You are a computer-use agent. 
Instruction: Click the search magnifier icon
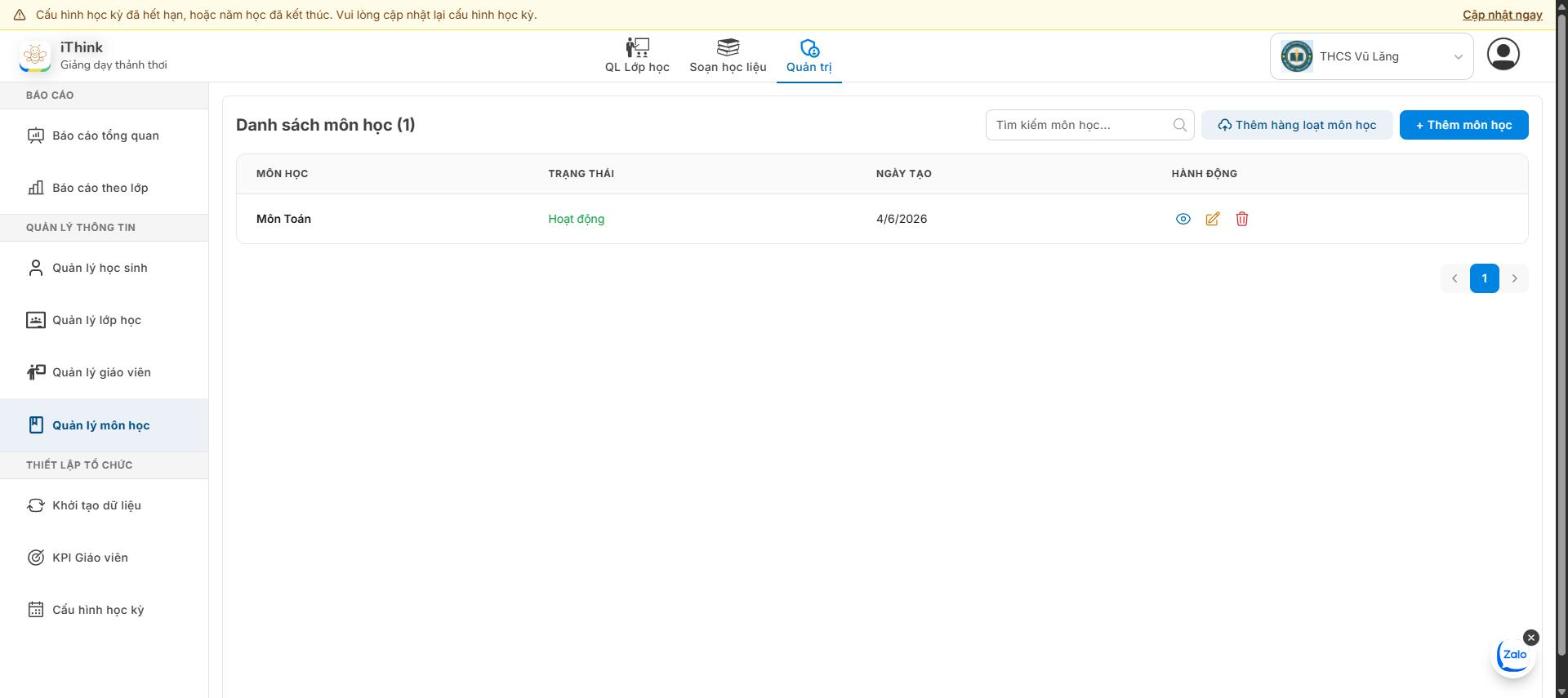point(1180,125)
